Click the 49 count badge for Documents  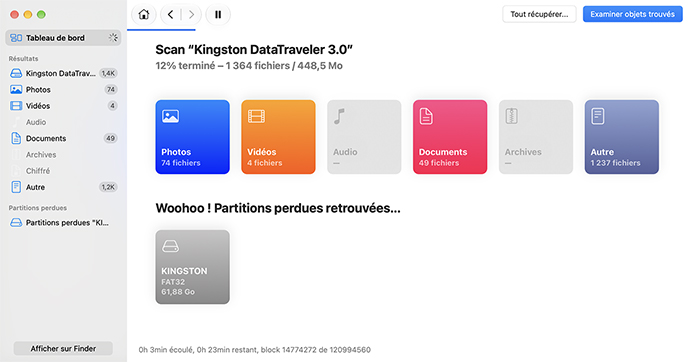click(110, 138)
